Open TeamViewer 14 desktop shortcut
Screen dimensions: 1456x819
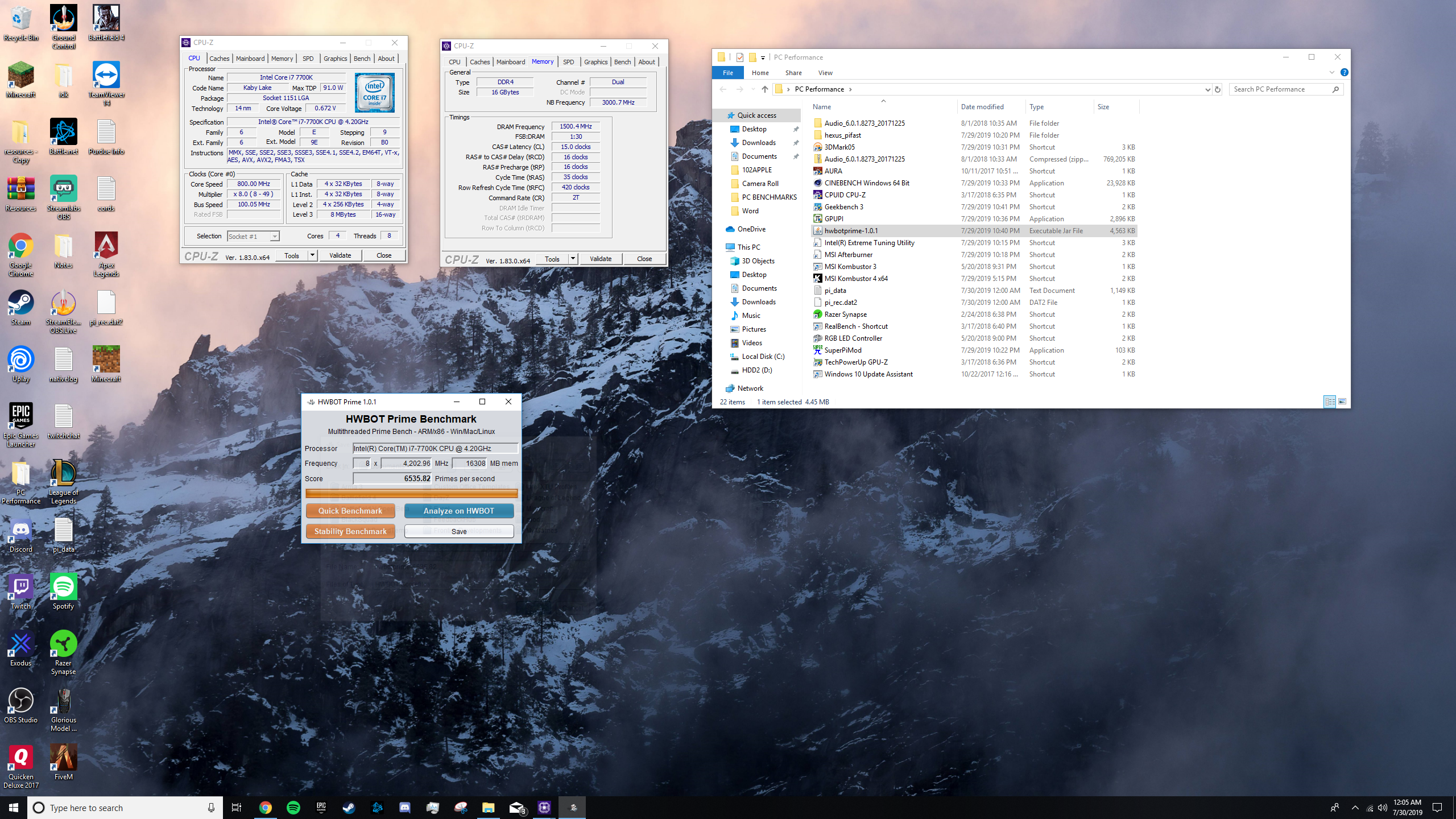click(106, 83)
